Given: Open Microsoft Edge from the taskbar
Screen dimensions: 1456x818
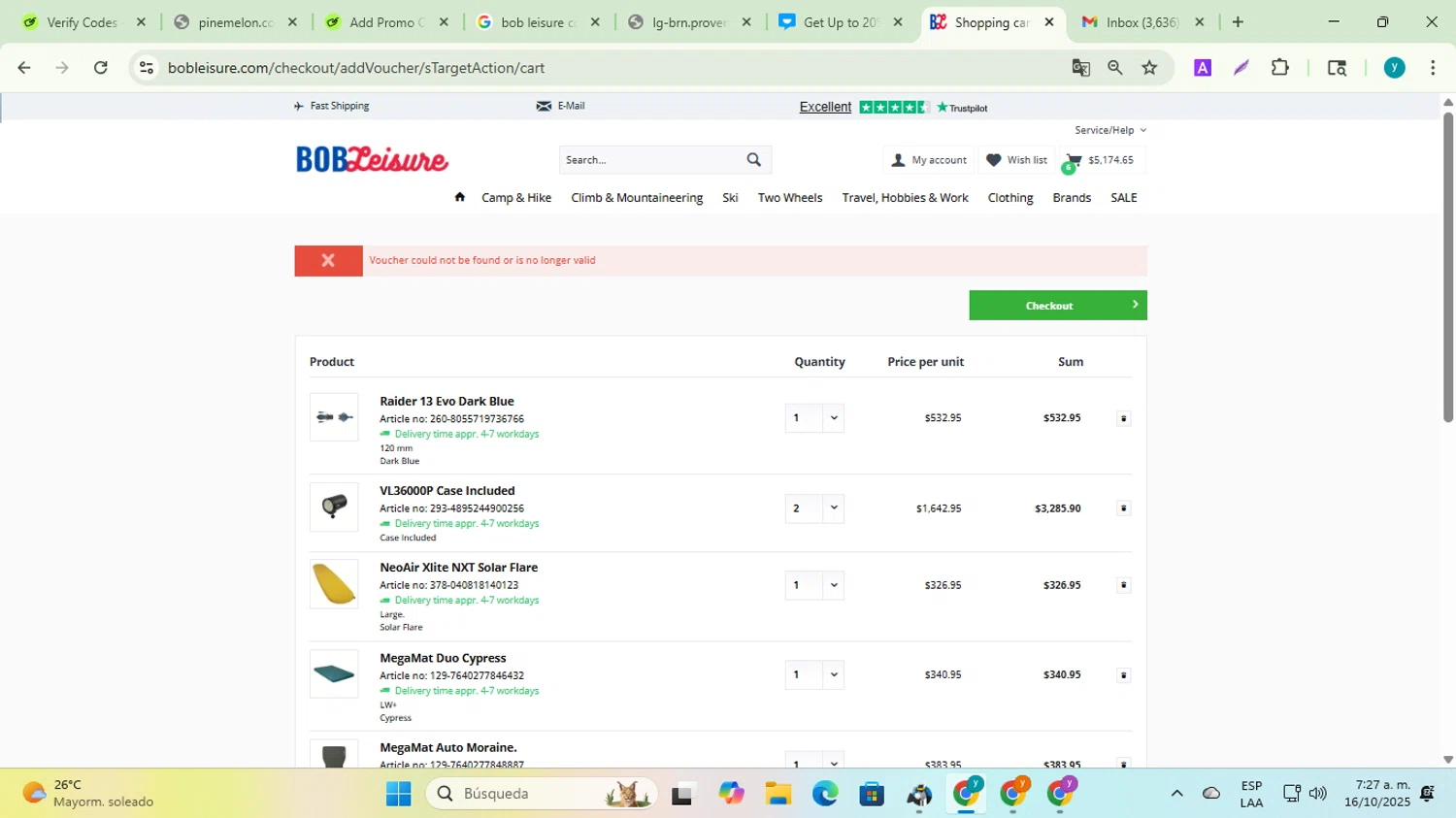Looking at the screenshot, I should (x=825, y=794).
